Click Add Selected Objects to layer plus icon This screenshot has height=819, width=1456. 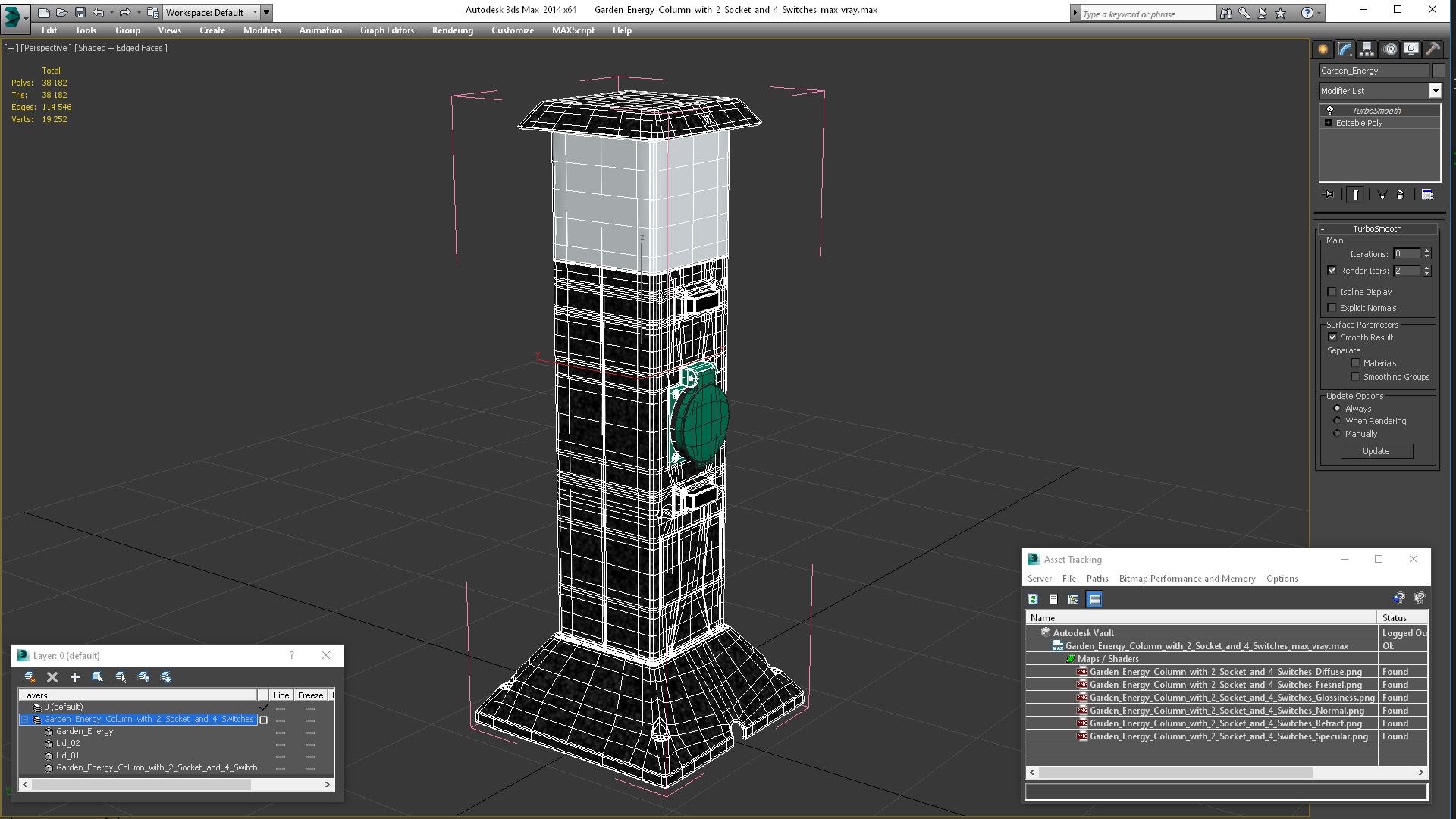75,677
